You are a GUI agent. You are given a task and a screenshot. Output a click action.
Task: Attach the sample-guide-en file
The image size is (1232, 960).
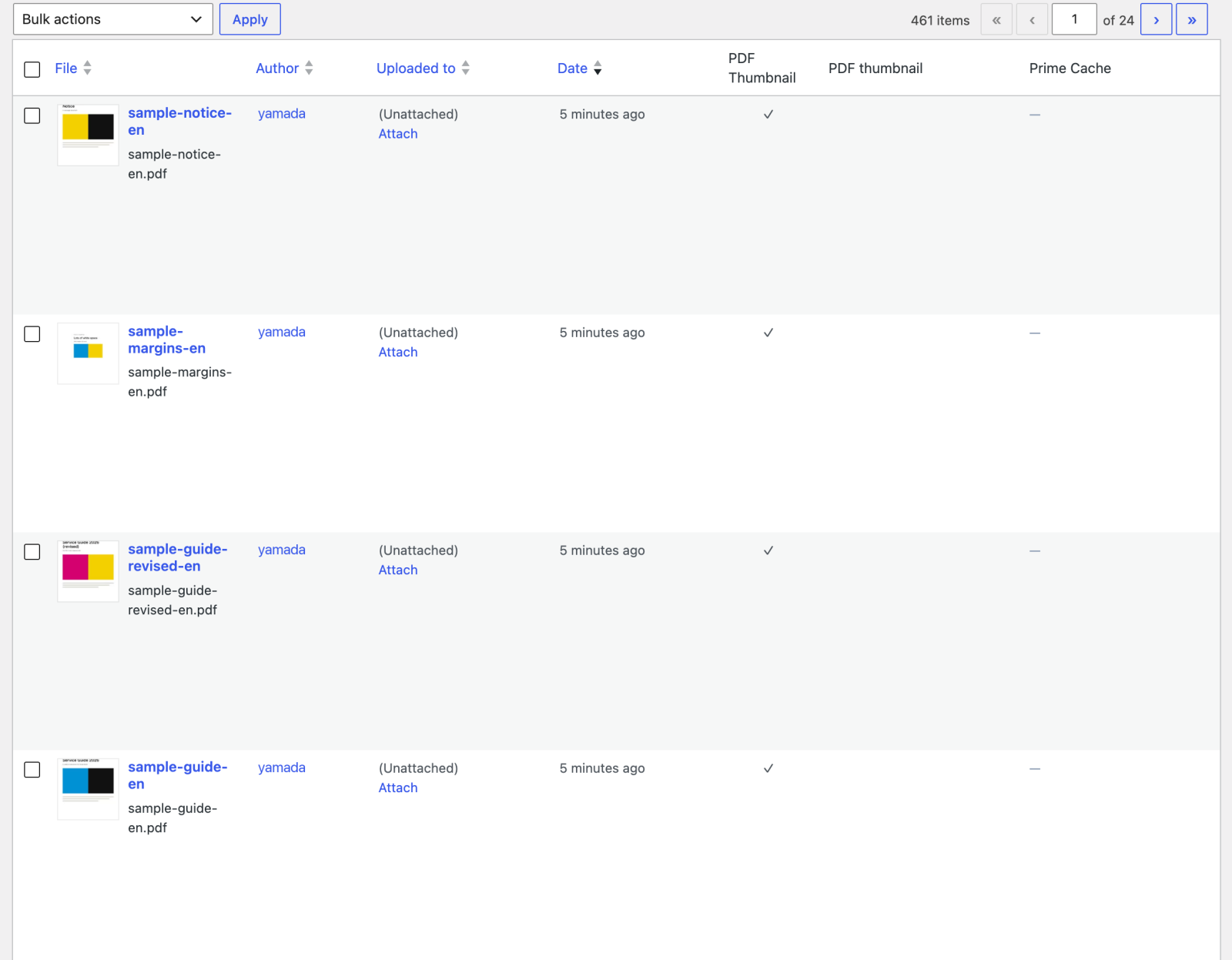click(x=398, y=788)
